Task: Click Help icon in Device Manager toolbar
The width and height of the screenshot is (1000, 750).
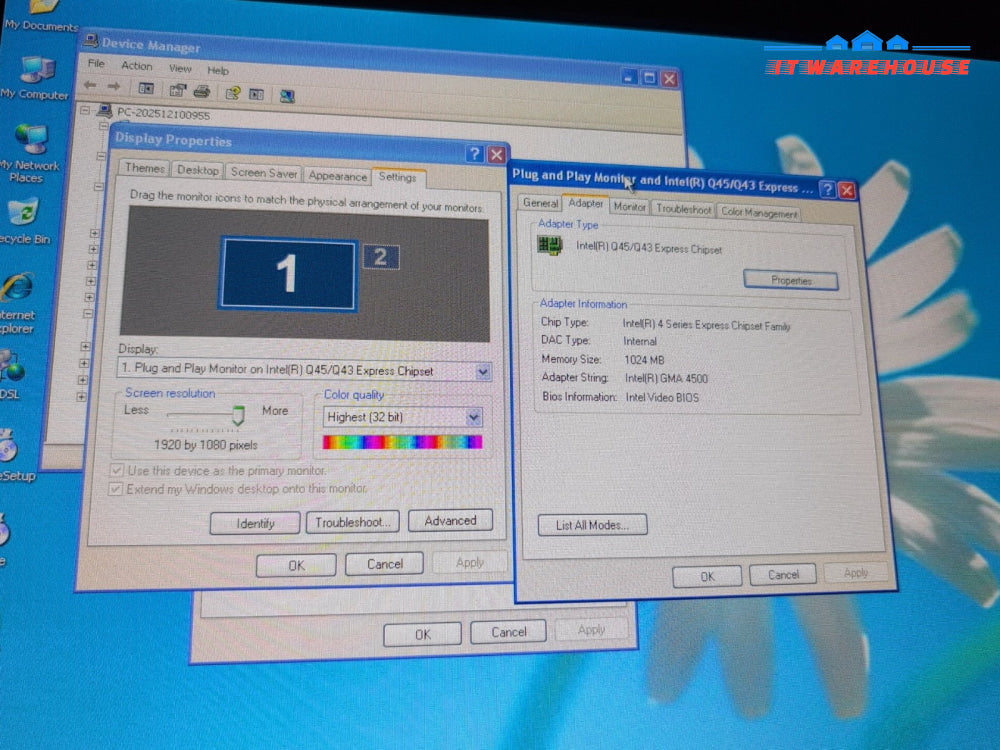Action: pos(233,93)
